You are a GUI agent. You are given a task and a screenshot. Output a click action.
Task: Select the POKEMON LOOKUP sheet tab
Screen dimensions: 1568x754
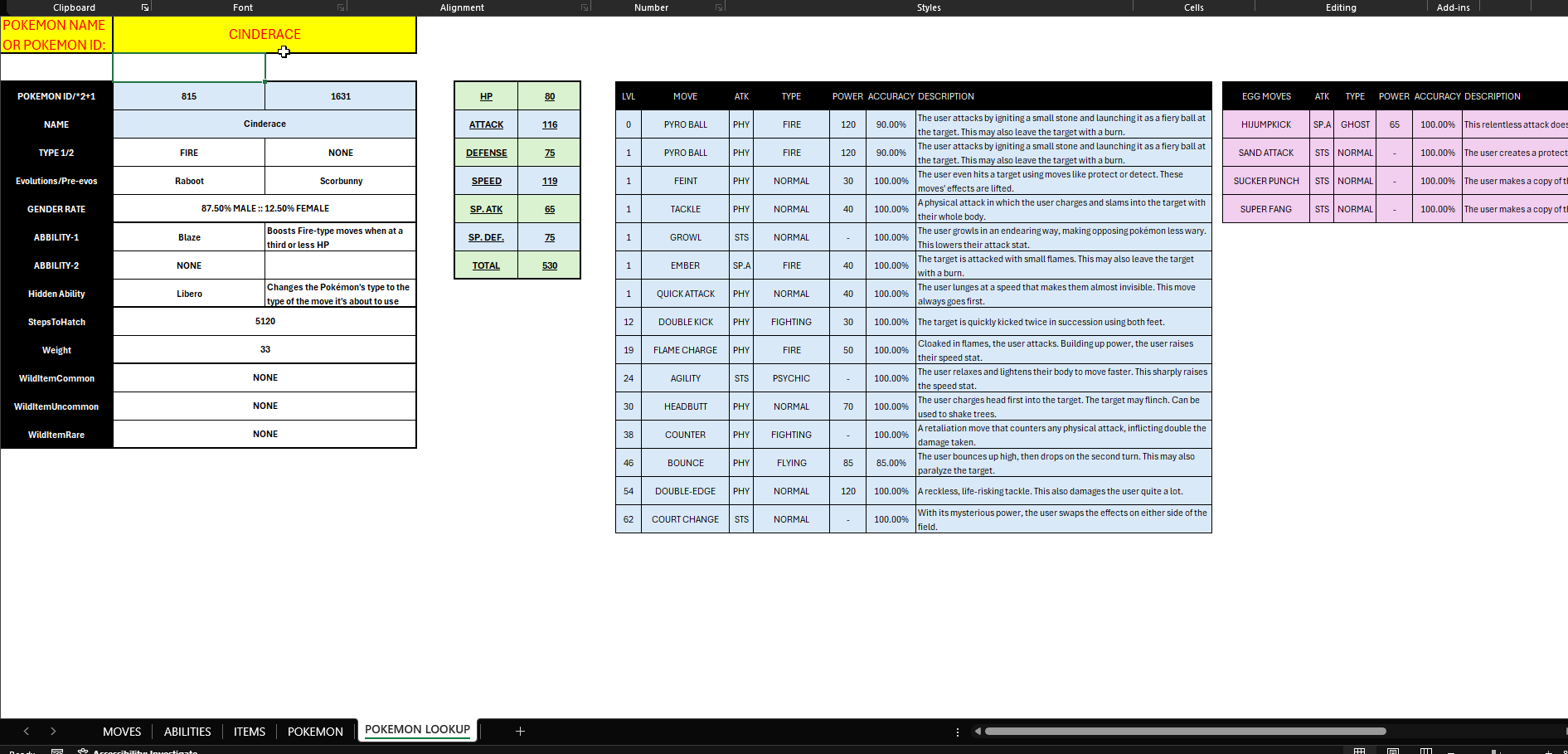click(x=417, y=730)
